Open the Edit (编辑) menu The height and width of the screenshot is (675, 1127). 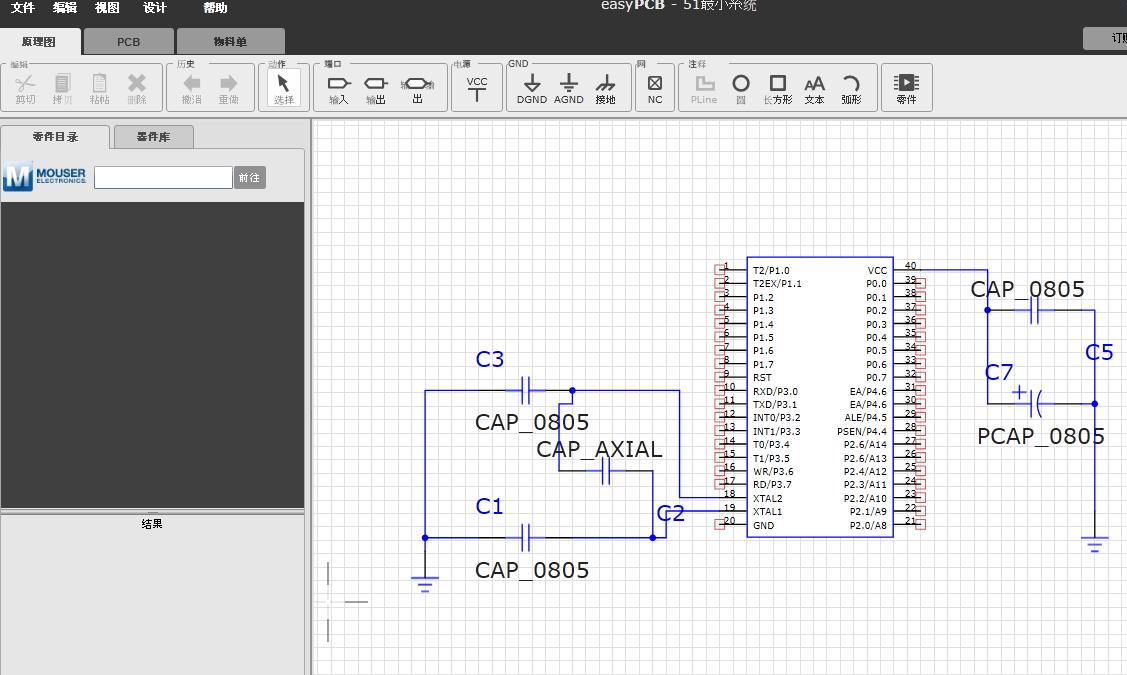[x=65, y=8]
